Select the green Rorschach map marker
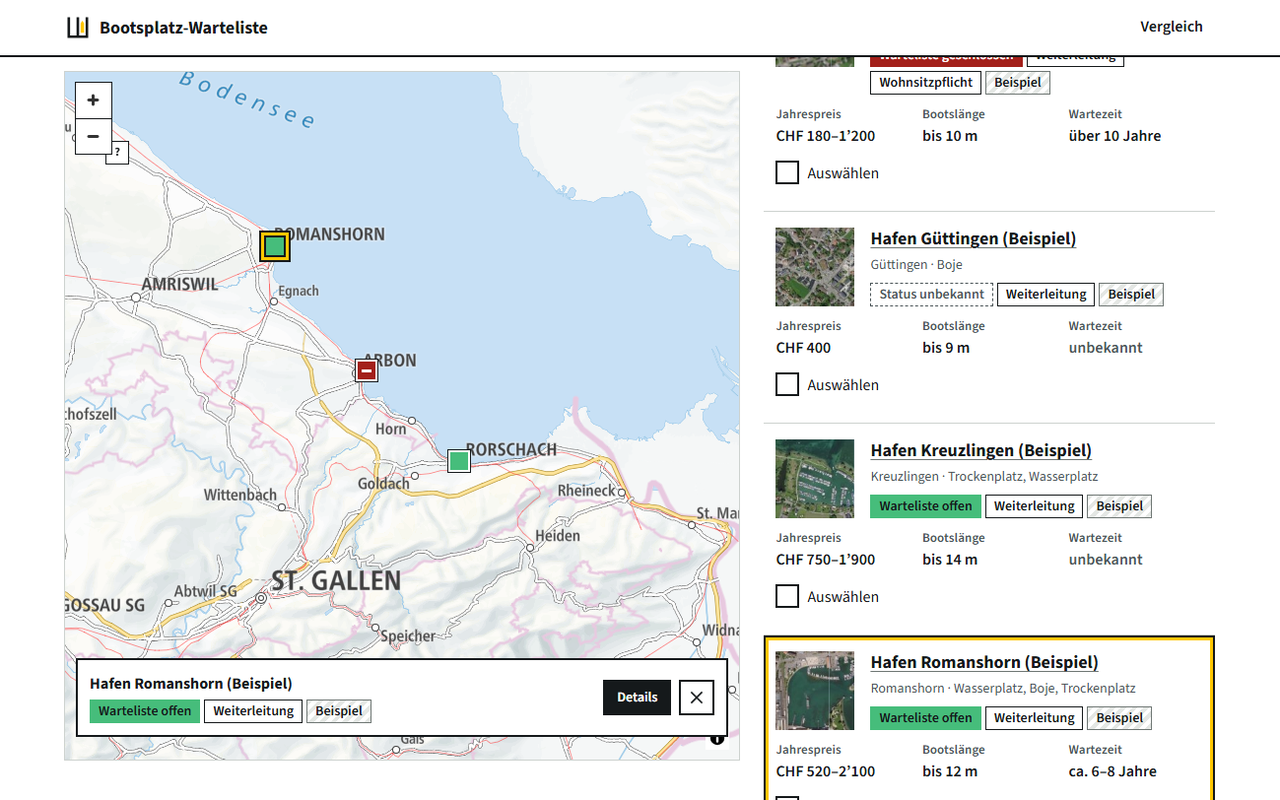 pyautogui.click(x=459, y=461)
